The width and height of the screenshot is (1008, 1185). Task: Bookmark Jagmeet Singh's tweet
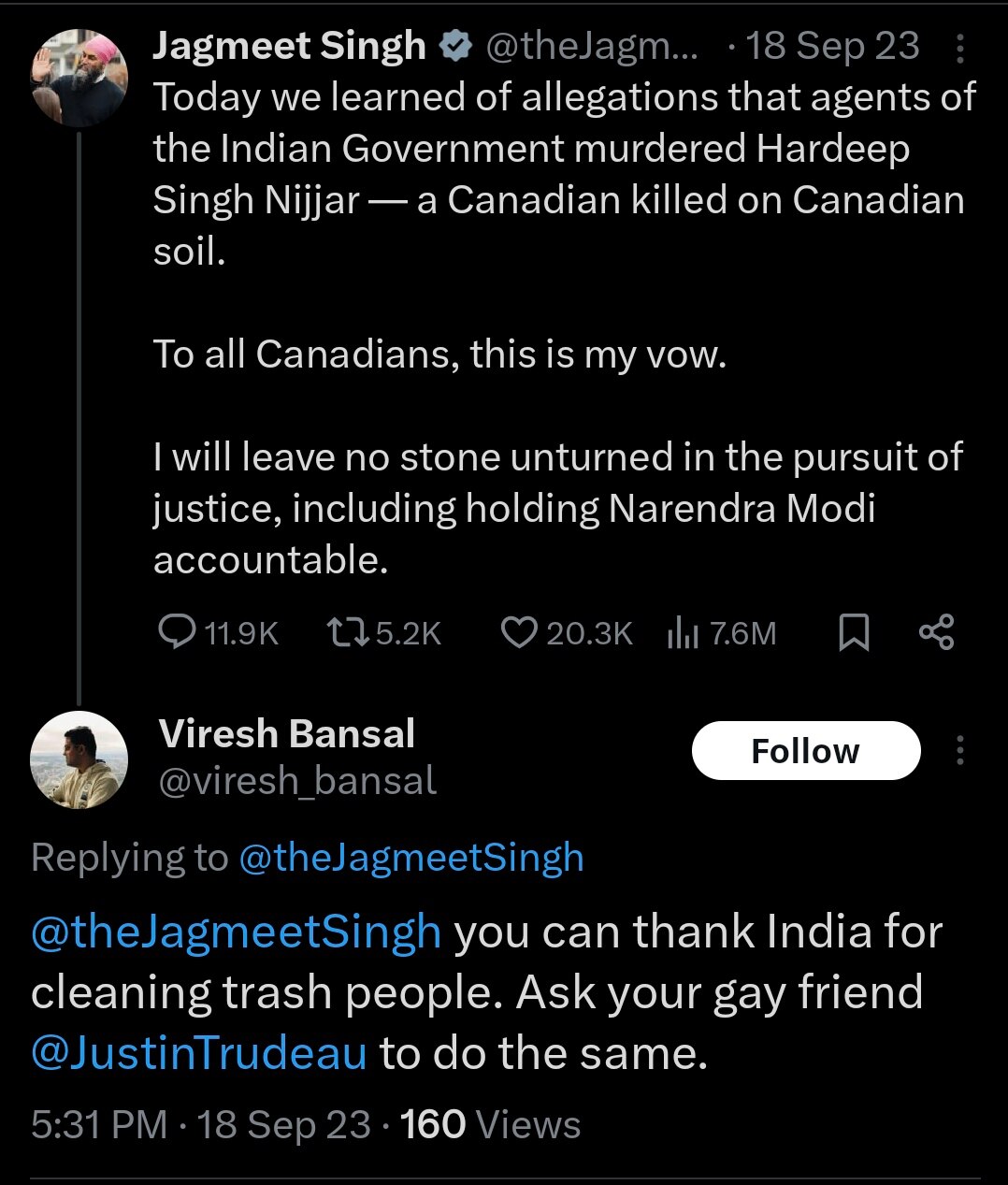point(853,633)
